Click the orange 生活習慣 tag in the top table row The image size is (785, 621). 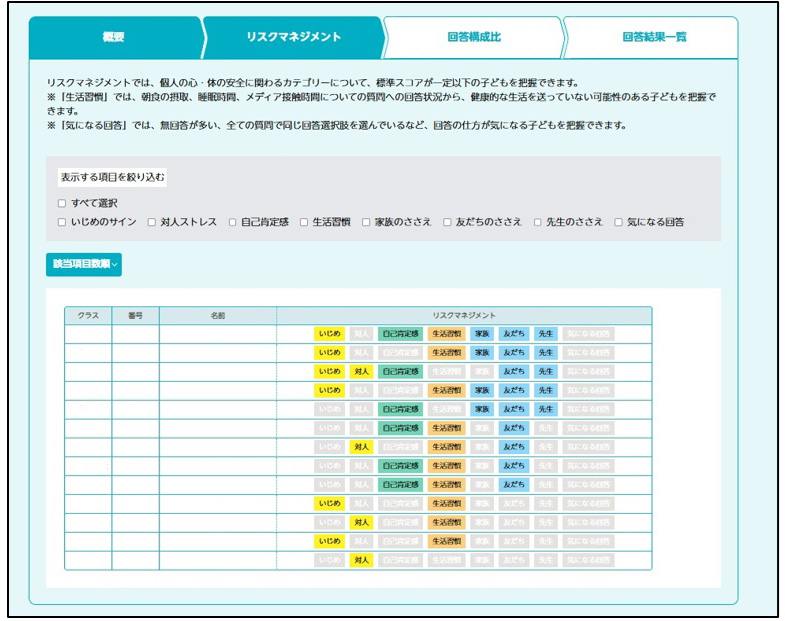tap(447, 334)
